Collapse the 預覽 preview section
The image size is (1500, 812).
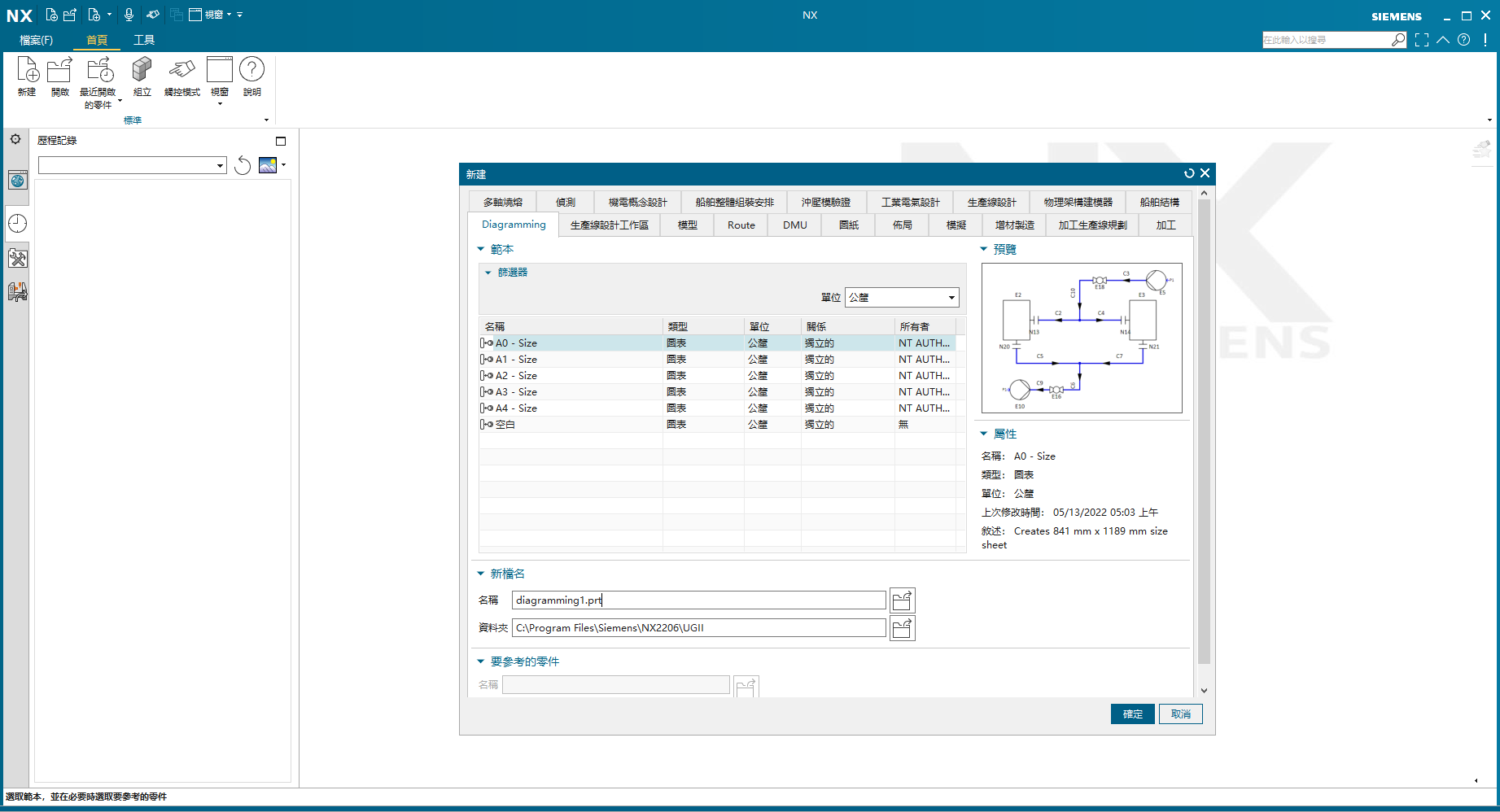983,249
